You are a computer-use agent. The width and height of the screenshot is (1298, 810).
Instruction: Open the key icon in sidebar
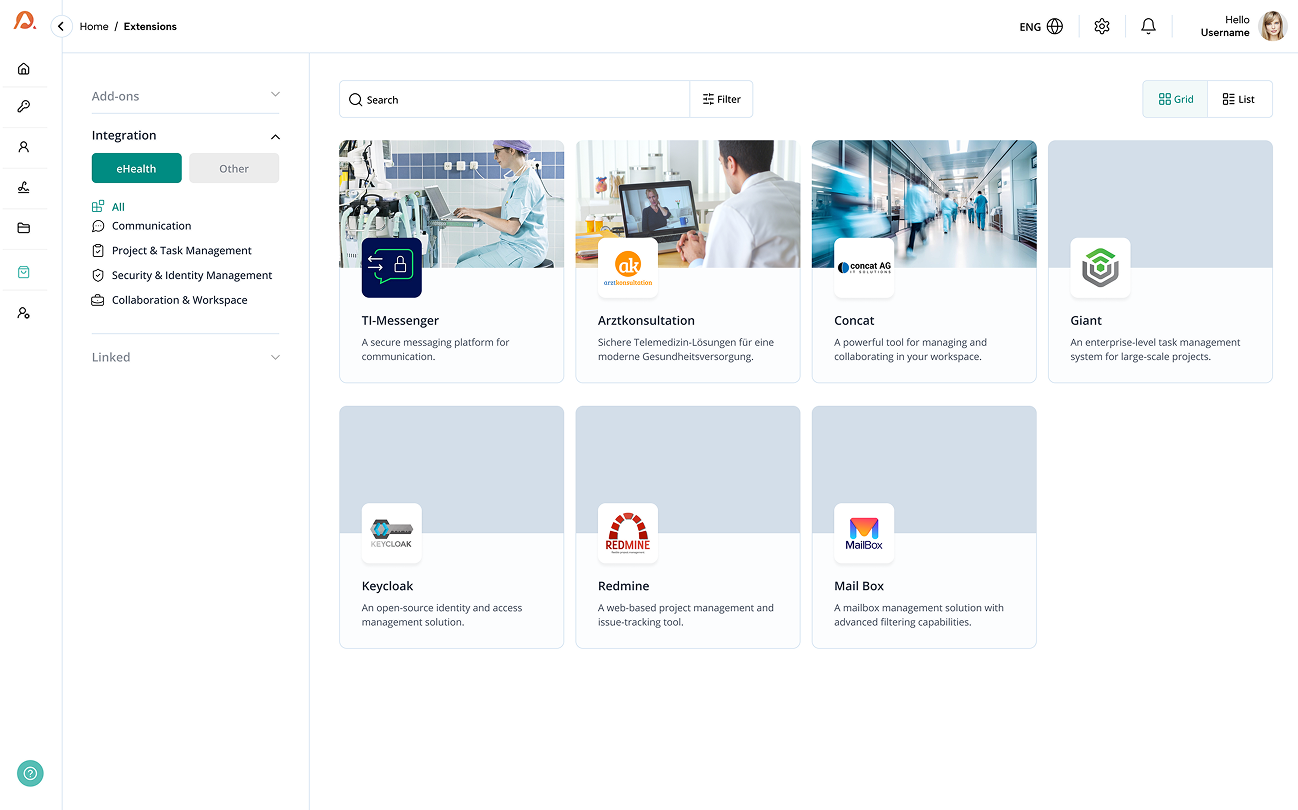tap(24, 107)
